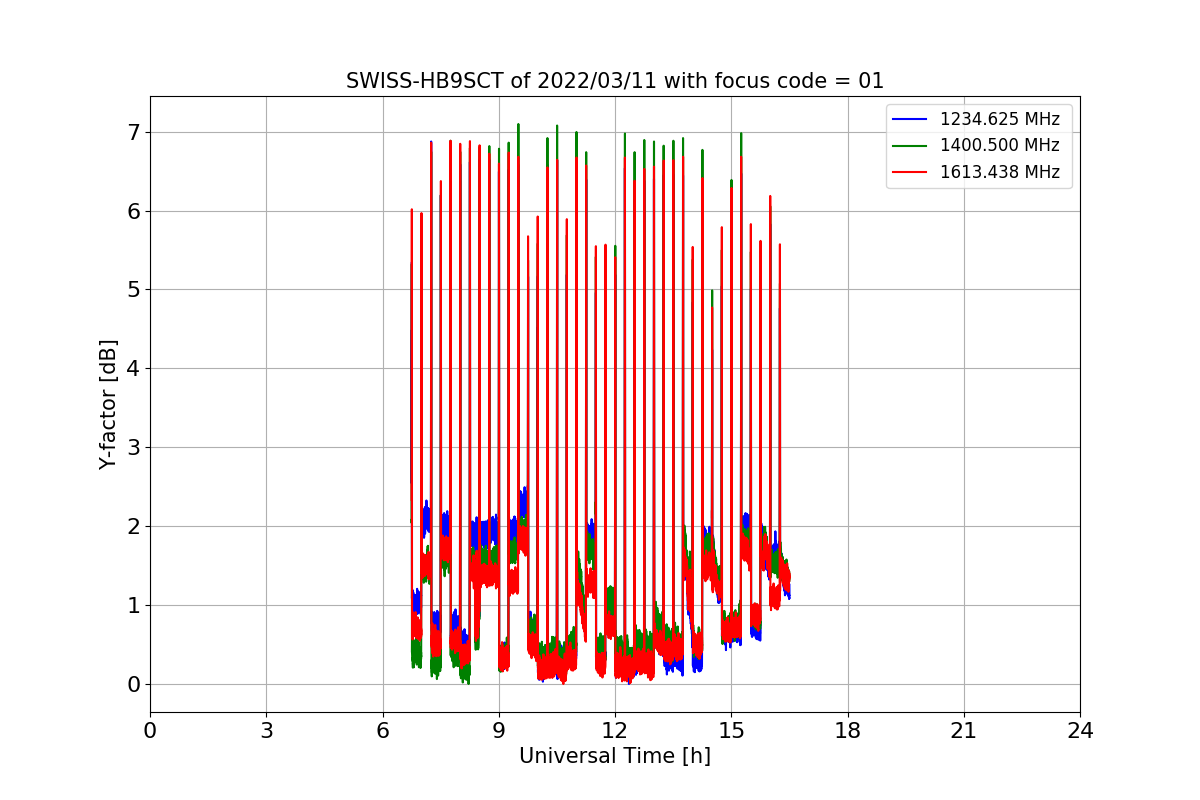This screenshot has height=800, width=1200.
Task: Click the green legend line sample
Action: (910, 146)
